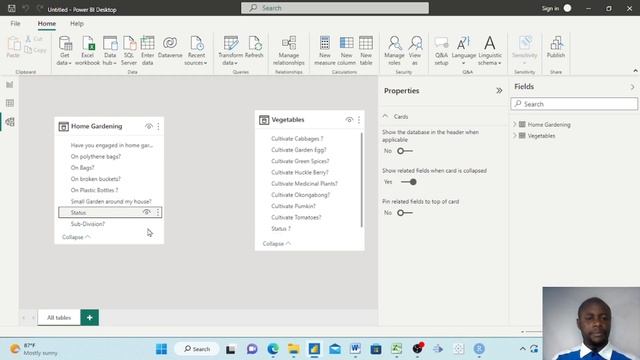
Task: Collapse the ribbon
Action: [635, 71]
